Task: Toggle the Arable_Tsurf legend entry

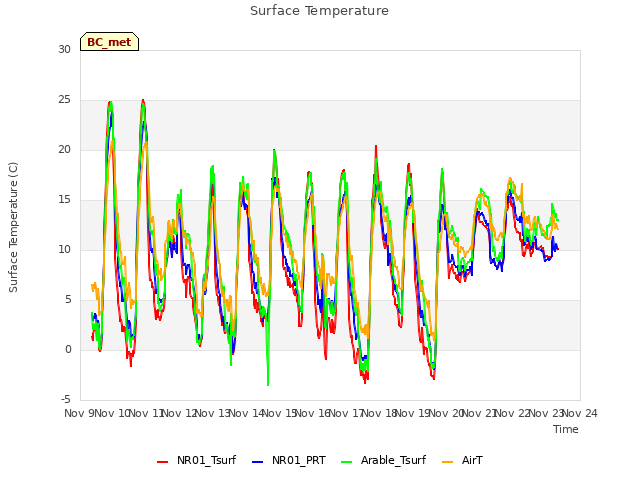Action: pos(383,461)
